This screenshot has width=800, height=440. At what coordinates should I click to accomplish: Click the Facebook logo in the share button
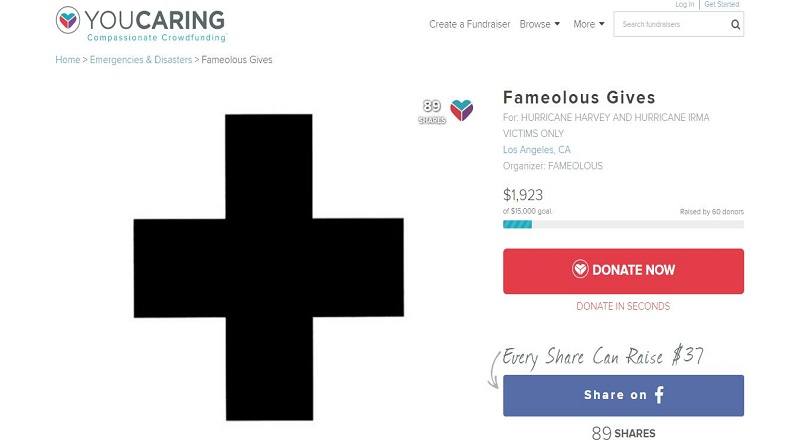[659, 395]
